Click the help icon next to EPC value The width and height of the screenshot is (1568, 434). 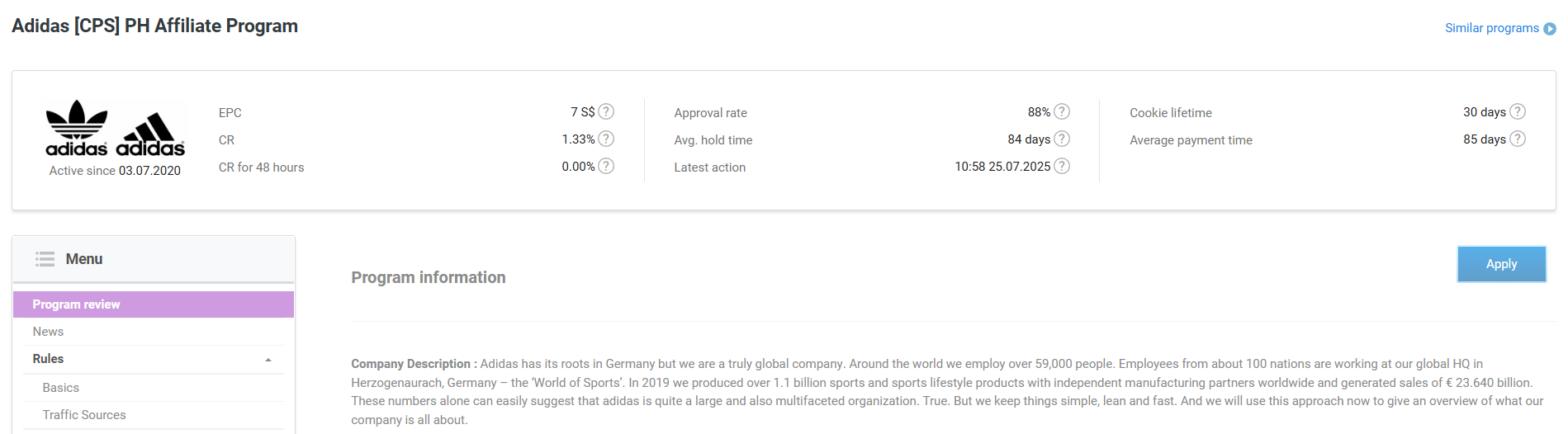click(606, 111)
